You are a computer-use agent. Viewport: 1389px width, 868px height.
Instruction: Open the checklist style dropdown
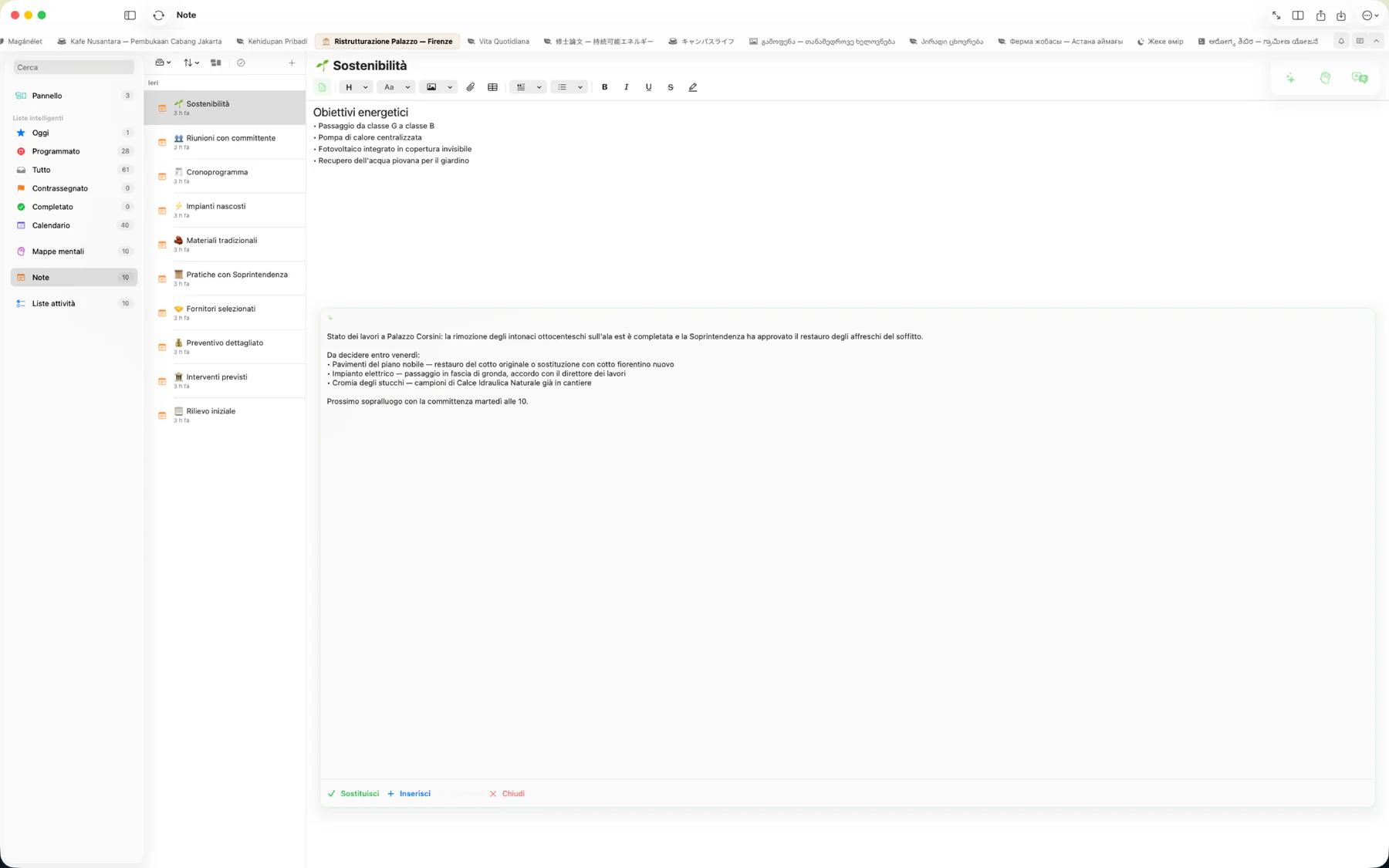529,87
